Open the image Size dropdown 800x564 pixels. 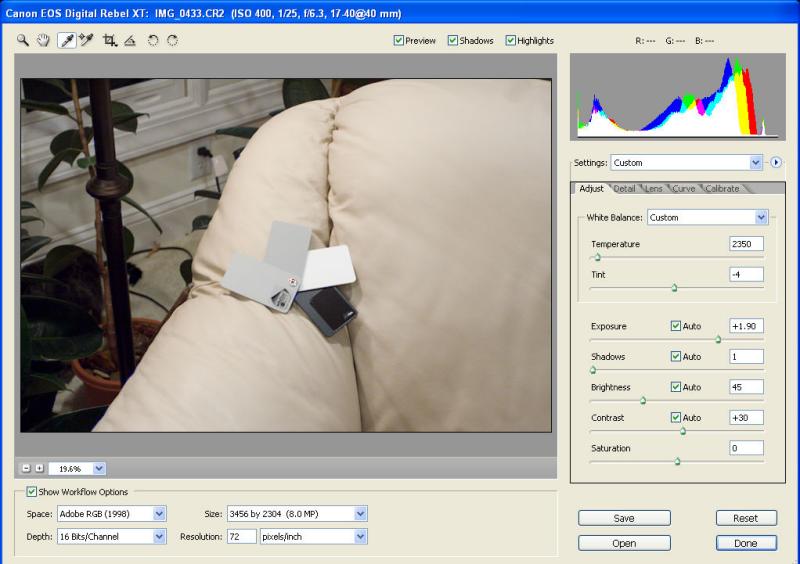pyautogui.click(x=297, y=514)
